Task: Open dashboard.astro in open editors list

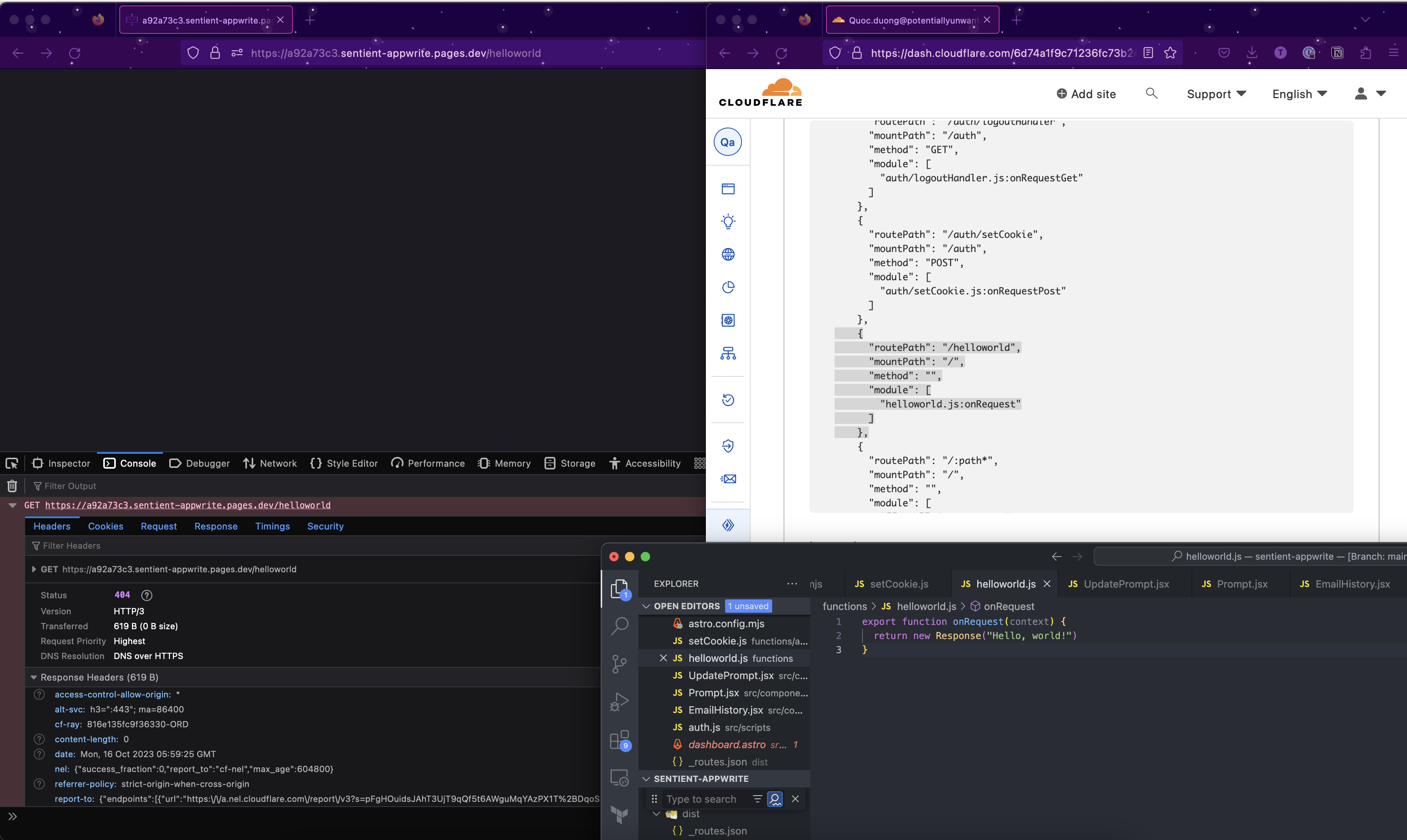Action: tap(726, 744)
